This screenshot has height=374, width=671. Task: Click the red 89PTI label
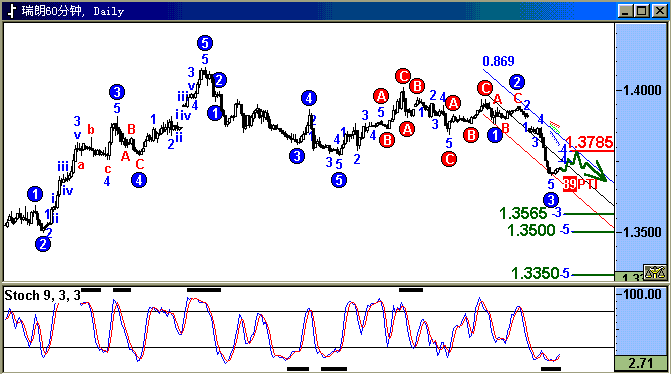580,184
